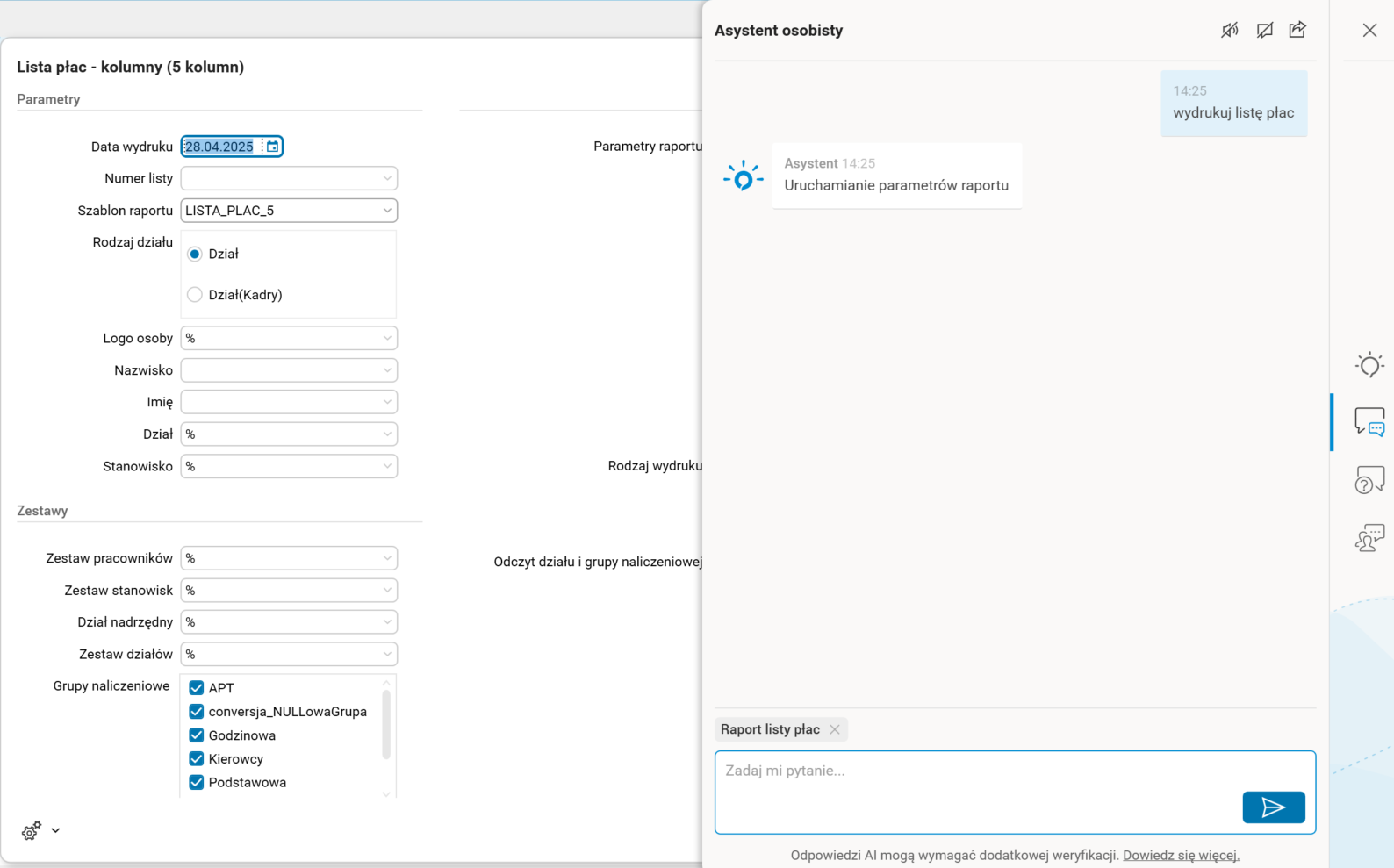This screenshot has width=1394, height=868.
Task: Open the settings gear at the form bottom
Action: click(x=32, y=830)
